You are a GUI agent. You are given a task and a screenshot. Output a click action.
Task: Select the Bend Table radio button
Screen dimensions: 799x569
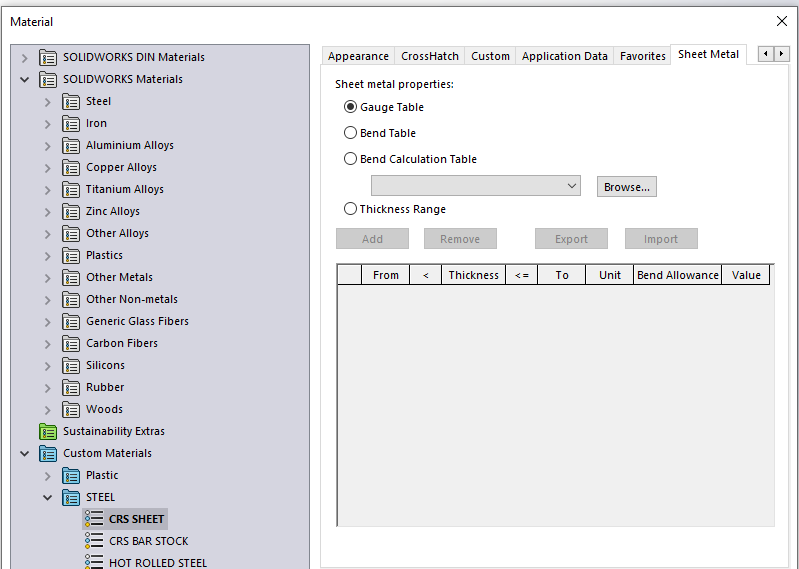pyautogui.click(x=350, y=133)
